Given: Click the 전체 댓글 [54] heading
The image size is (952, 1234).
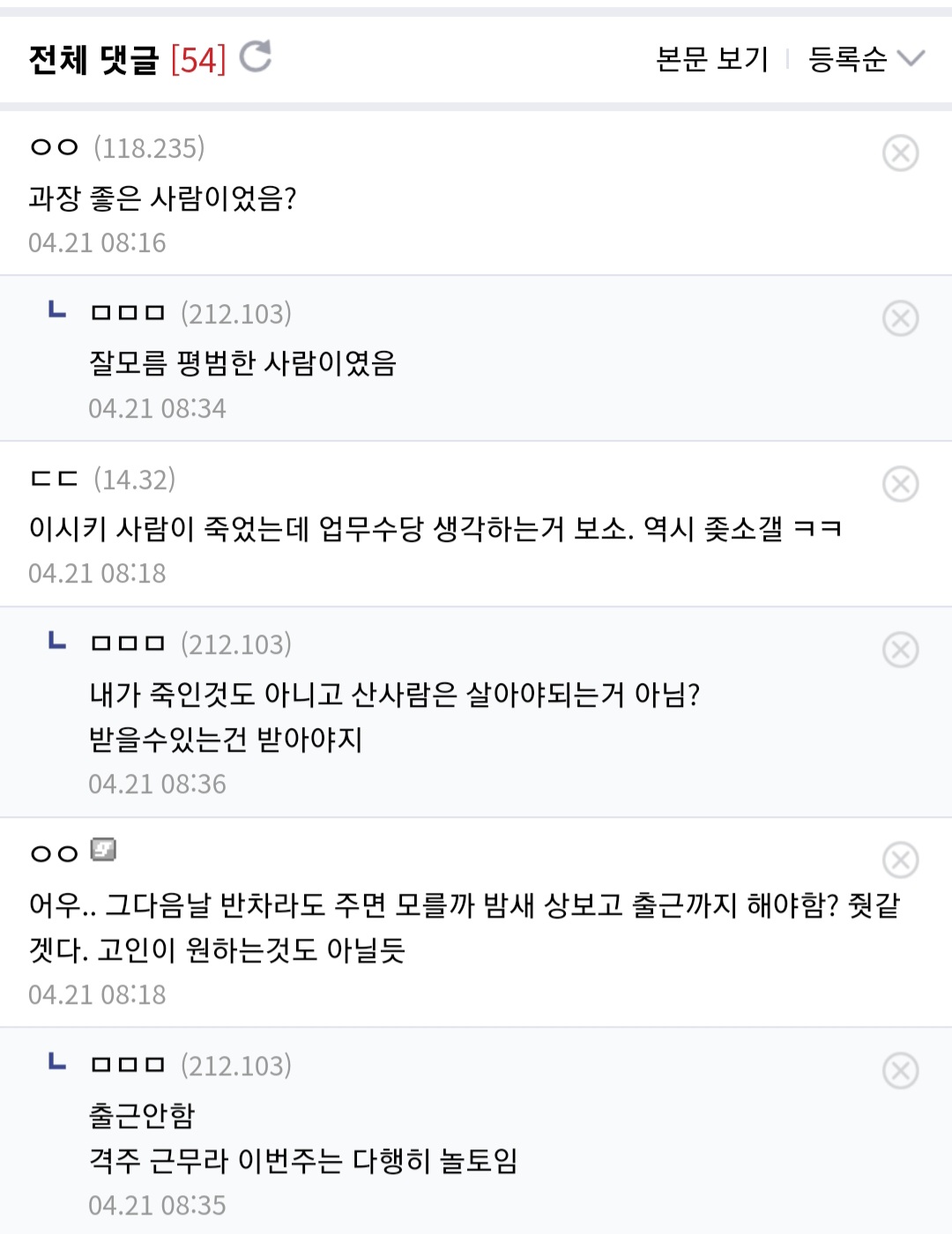Looking at the screenshot, I should [128, 60].
